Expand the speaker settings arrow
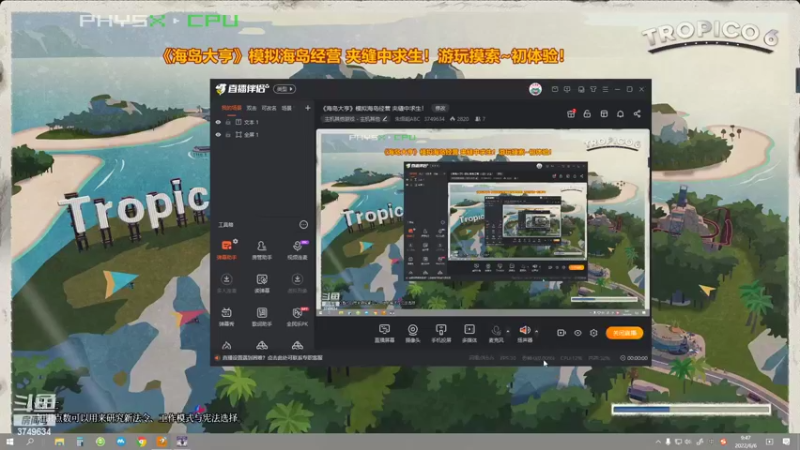Image resolution: width=800 pixels, height=450 pixels. pos(536,332)
